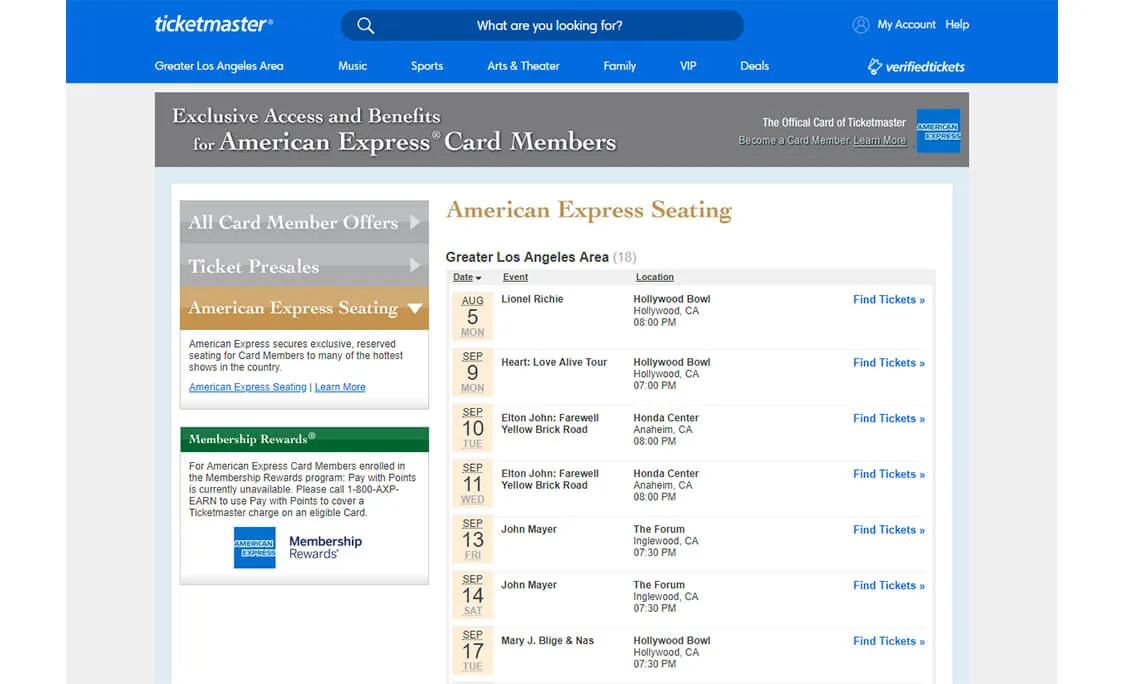The width and height of the screenshot is (1126, 684).
Task: Open the Help link in the header
Action: [x=957, y=25]
